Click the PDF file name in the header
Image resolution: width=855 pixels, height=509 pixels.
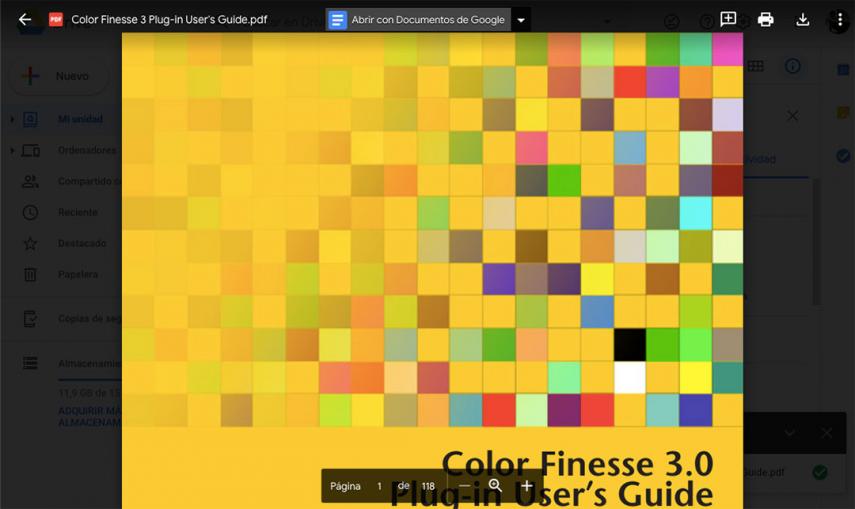point(169,20)
